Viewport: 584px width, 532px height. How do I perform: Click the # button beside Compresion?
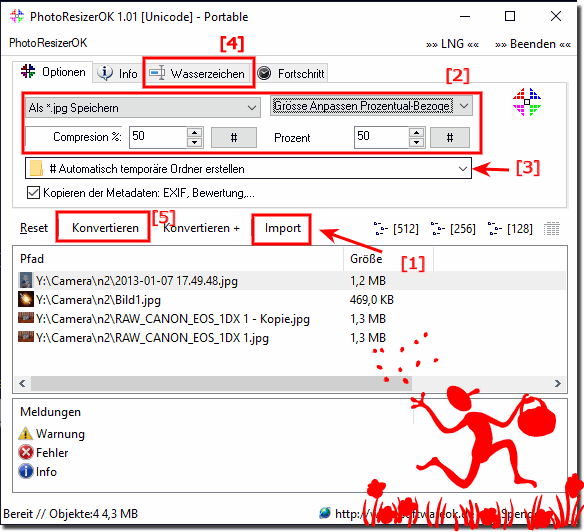click(234, 137)
